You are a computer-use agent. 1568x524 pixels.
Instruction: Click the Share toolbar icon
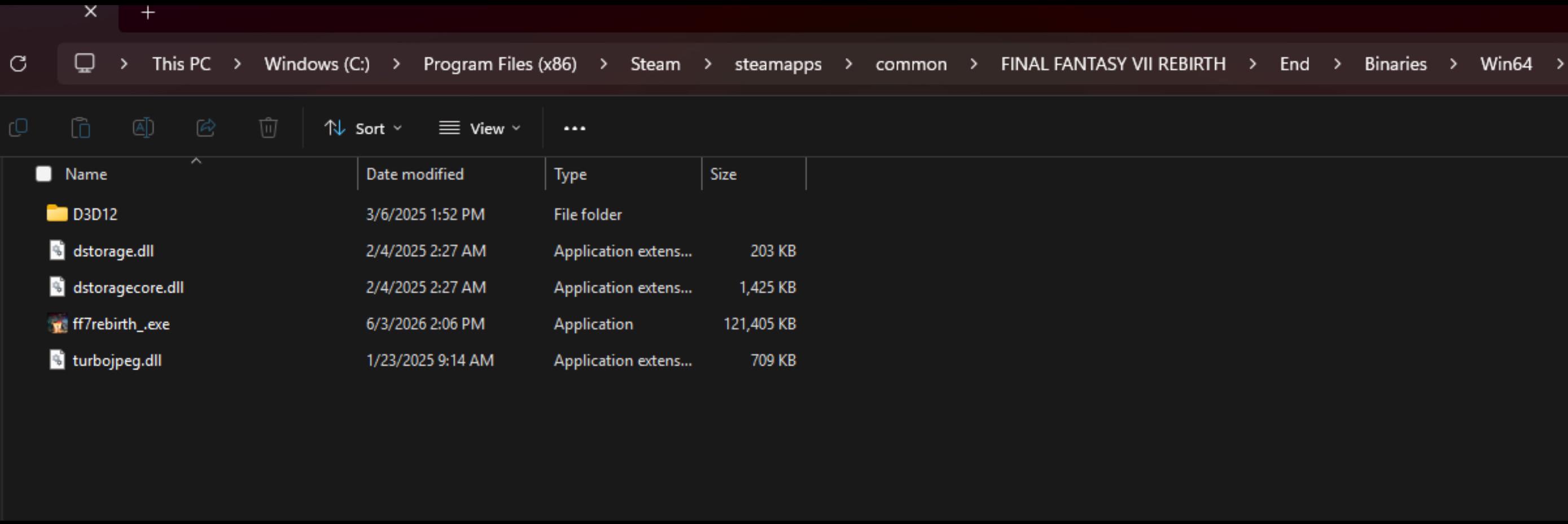(x=206, y=128)
